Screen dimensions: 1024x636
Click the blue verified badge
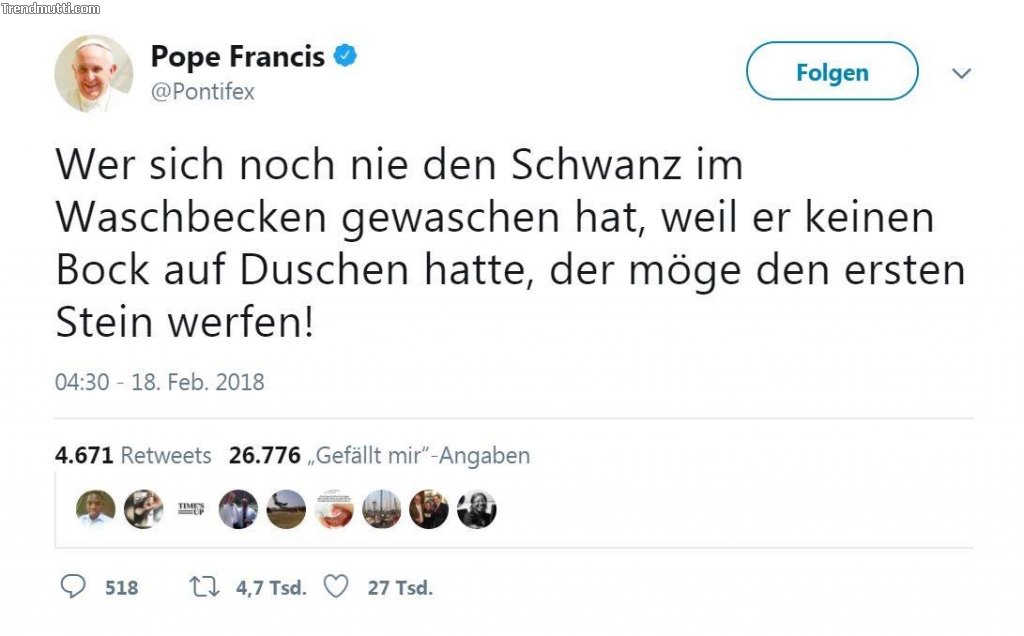345,57
